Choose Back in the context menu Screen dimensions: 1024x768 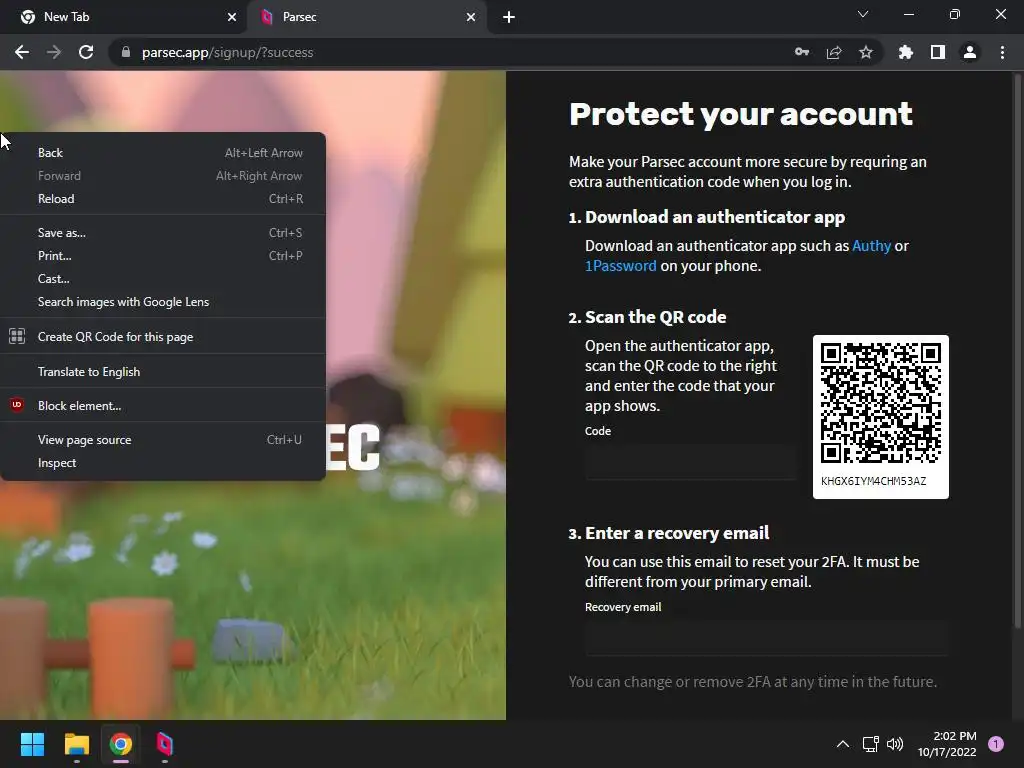(x=163, y=153)
